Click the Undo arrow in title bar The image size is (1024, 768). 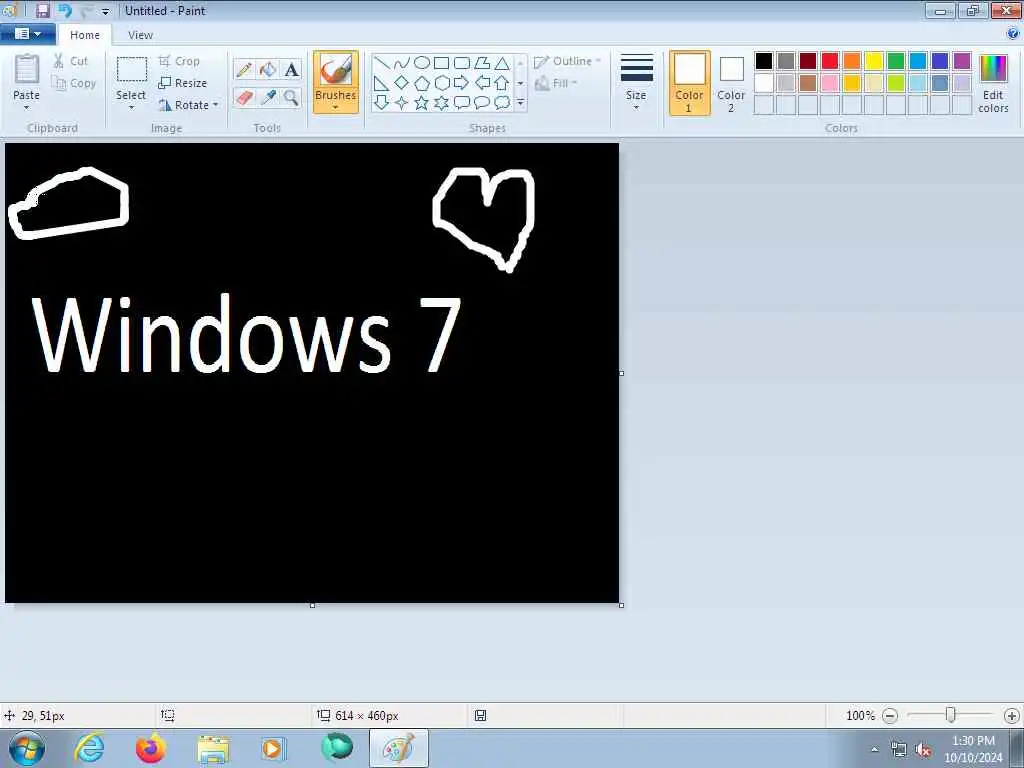click(64, 10)
